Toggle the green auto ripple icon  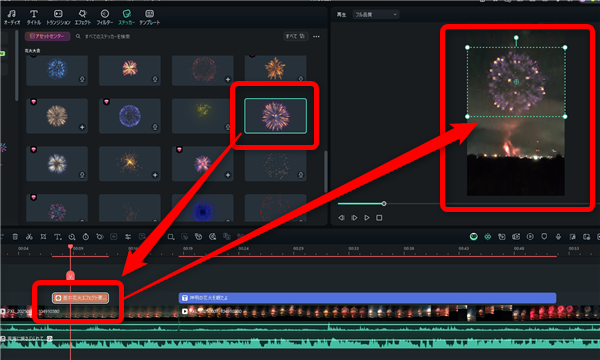point(488,237)
